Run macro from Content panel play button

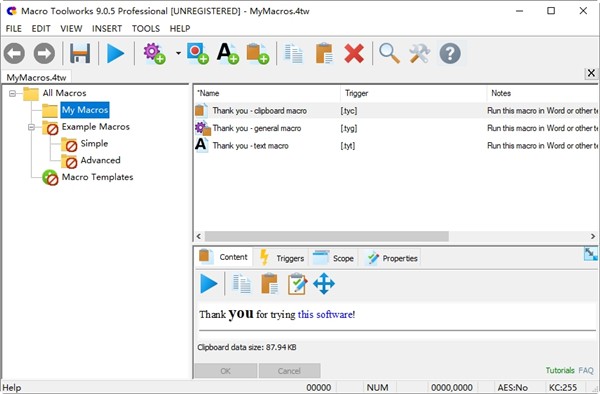coord(209,284)
